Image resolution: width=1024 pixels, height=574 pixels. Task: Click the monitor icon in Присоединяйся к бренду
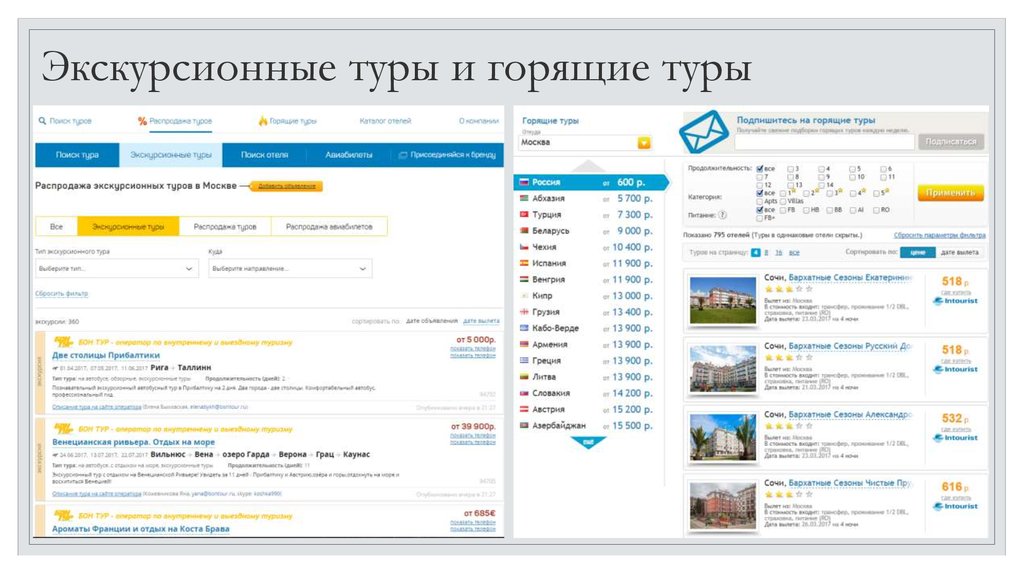tap(403, 155)
